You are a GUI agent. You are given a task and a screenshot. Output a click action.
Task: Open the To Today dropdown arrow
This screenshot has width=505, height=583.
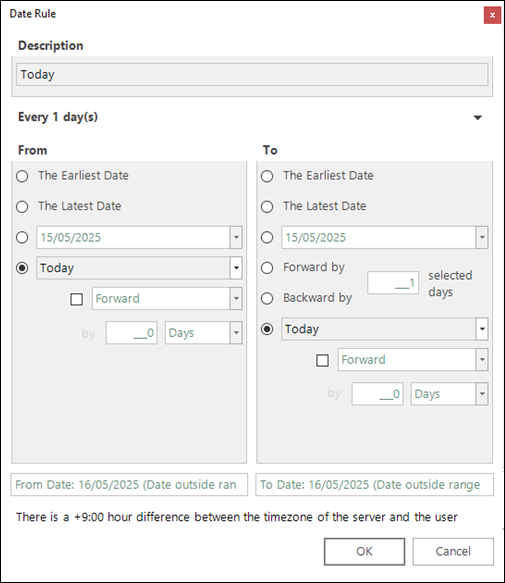[482, 329]
